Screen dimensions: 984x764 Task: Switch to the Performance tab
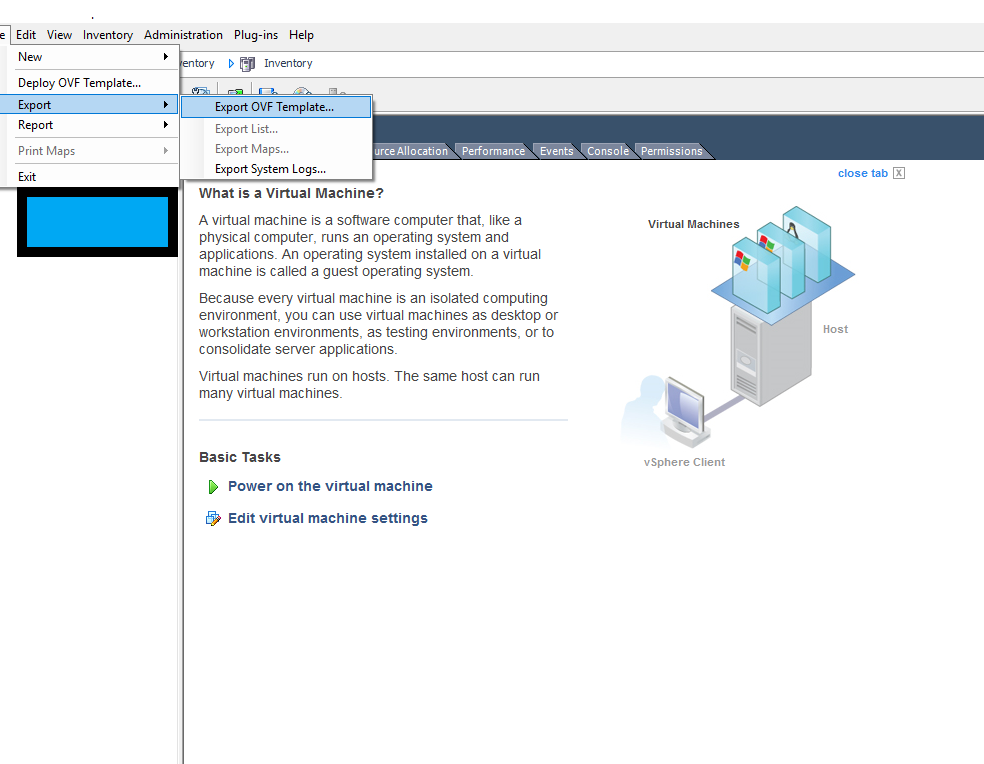493,151
